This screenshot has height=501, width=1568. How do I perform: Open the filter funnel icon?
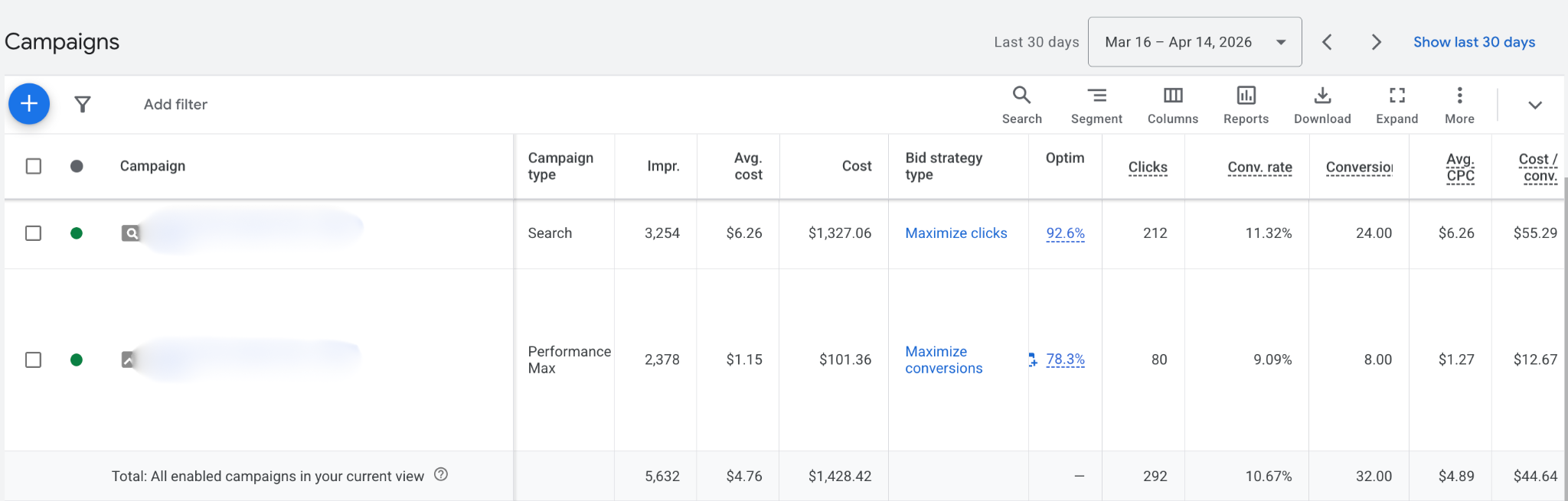pos(83,104)
